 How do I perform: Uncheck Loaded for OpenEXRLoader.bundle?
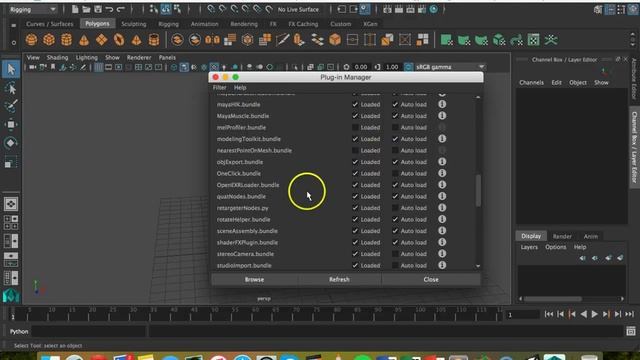(355, 185)
